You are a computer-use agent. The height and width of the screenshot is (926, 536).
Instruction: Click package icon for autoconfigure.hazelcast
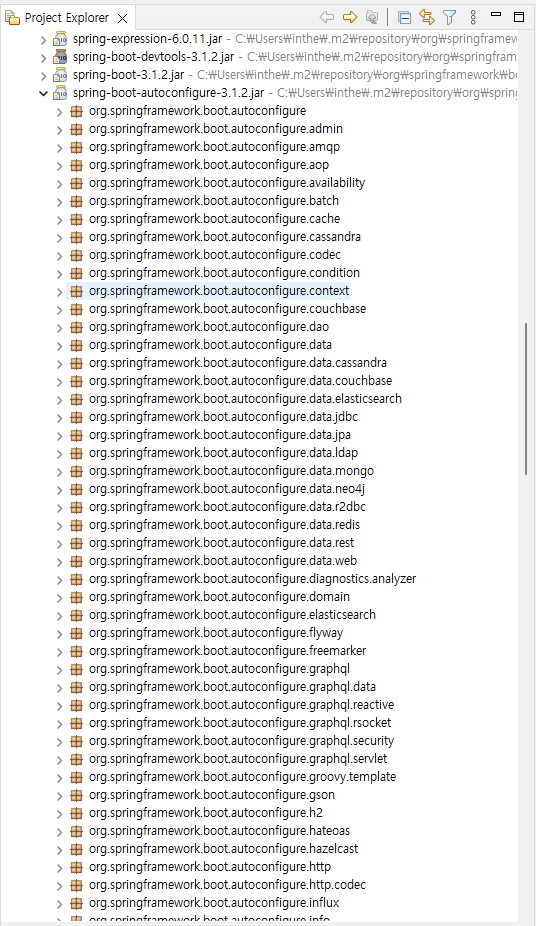(76, 849)
